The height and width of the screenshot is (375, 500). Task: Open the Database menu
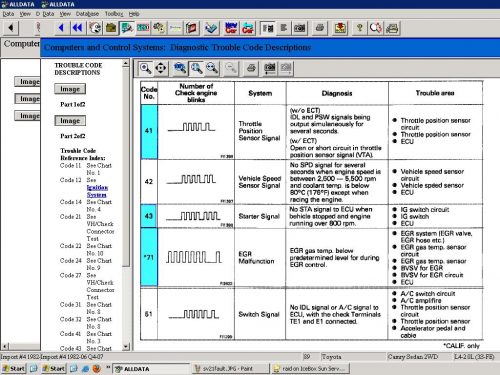87,14
